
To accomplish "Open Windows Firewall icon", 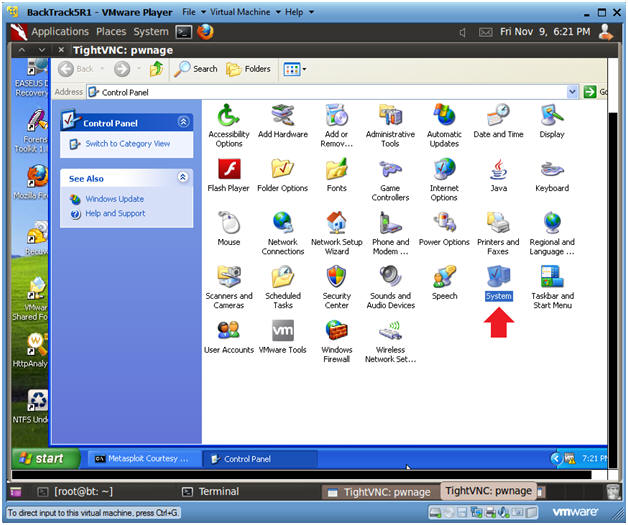I will (x=336, y=341).
